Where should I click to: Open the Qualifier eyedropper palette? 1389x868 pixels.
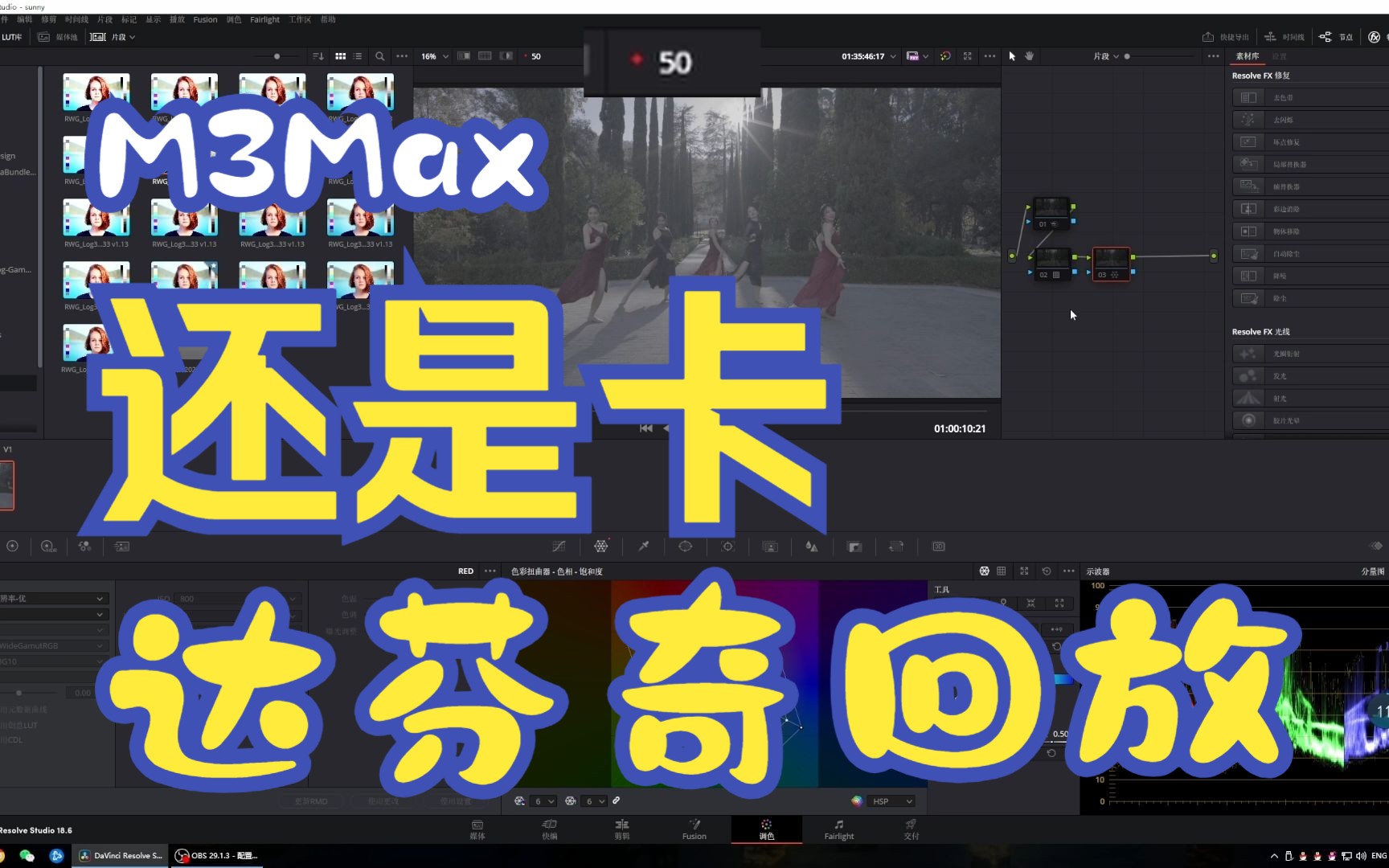644,547
